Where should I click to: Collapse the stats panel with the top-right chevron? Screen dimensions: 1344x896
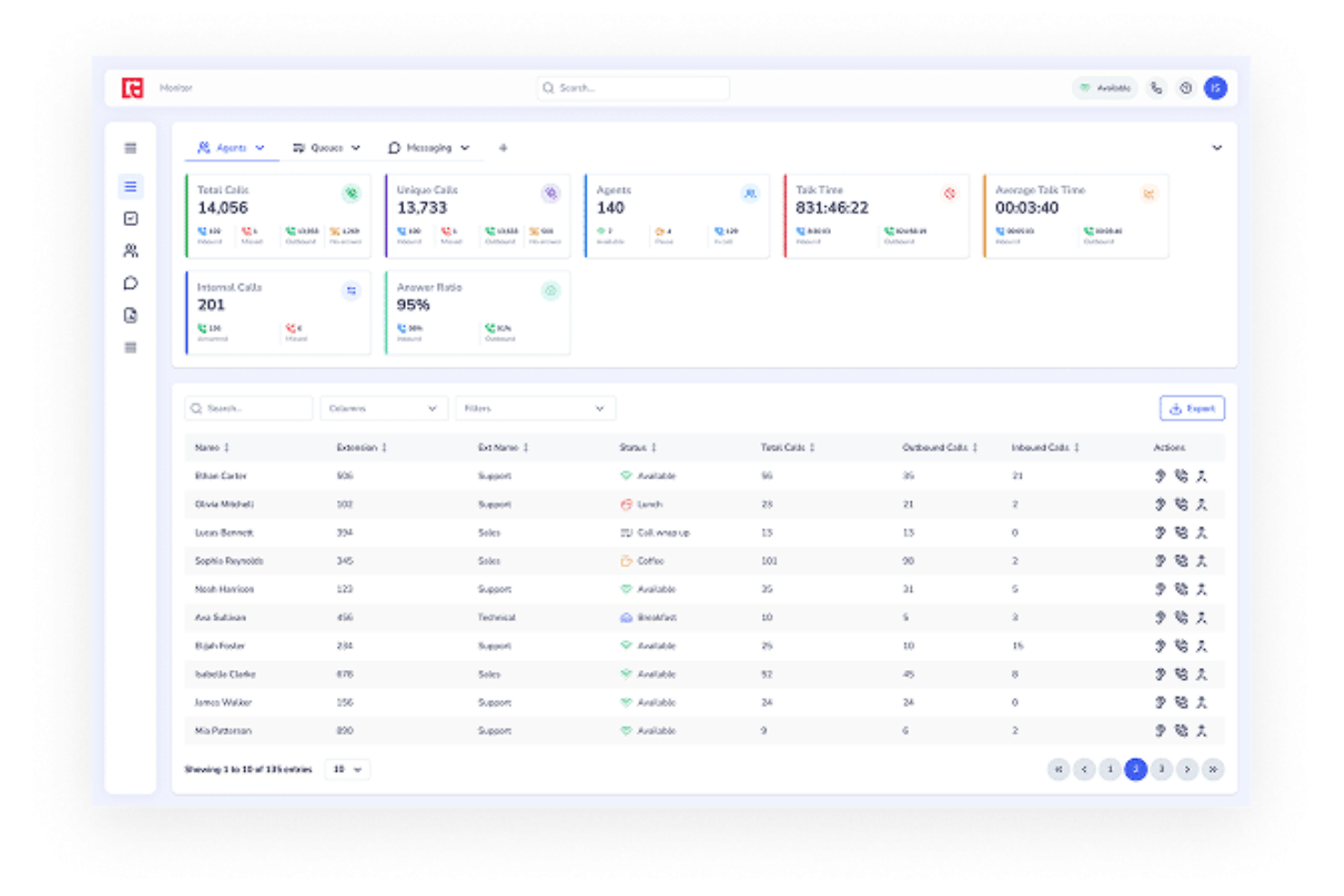coord(1217,148)
